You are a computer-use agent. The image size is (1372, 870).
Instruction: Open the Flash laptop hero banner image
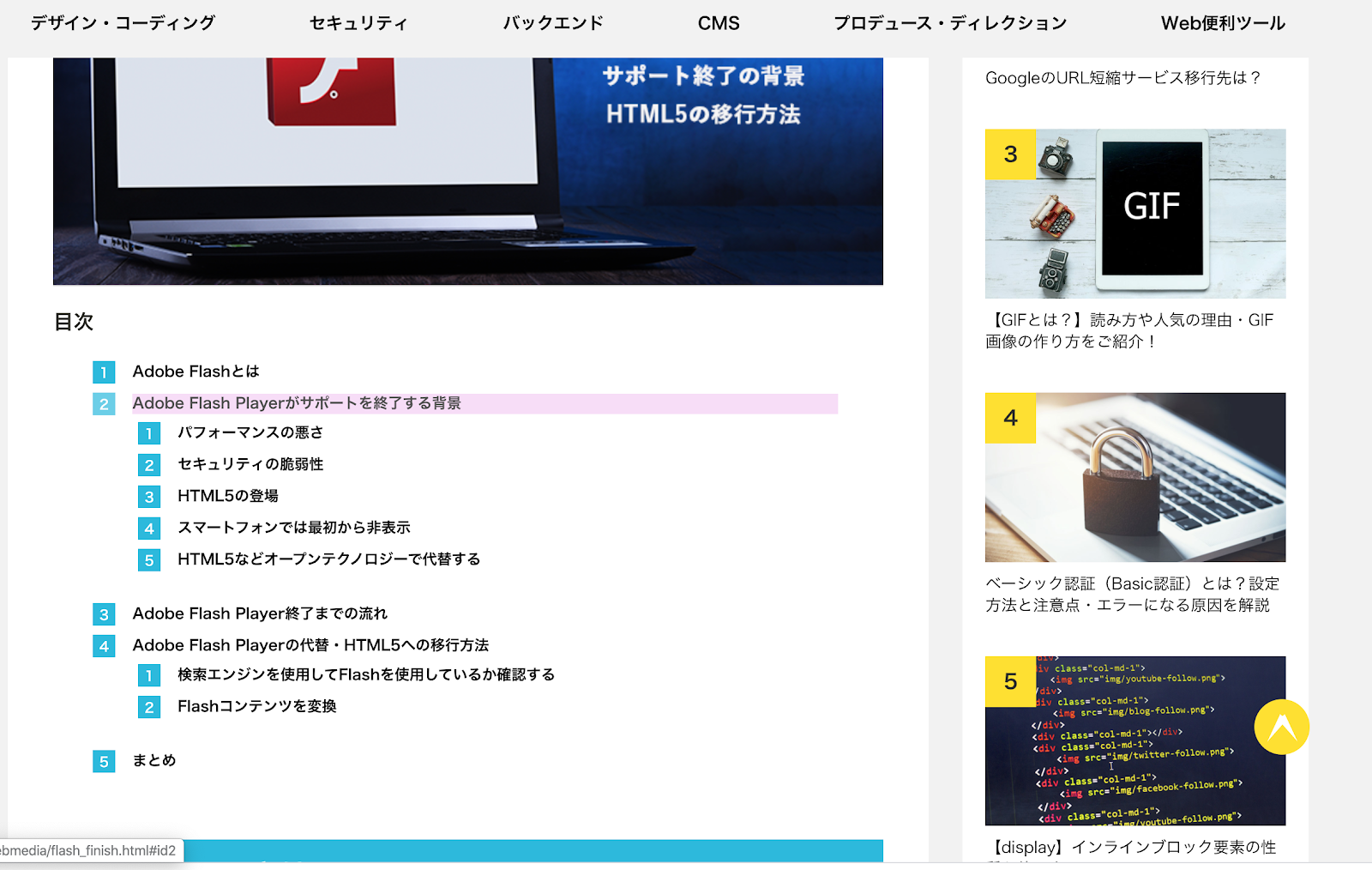point(468,172)
